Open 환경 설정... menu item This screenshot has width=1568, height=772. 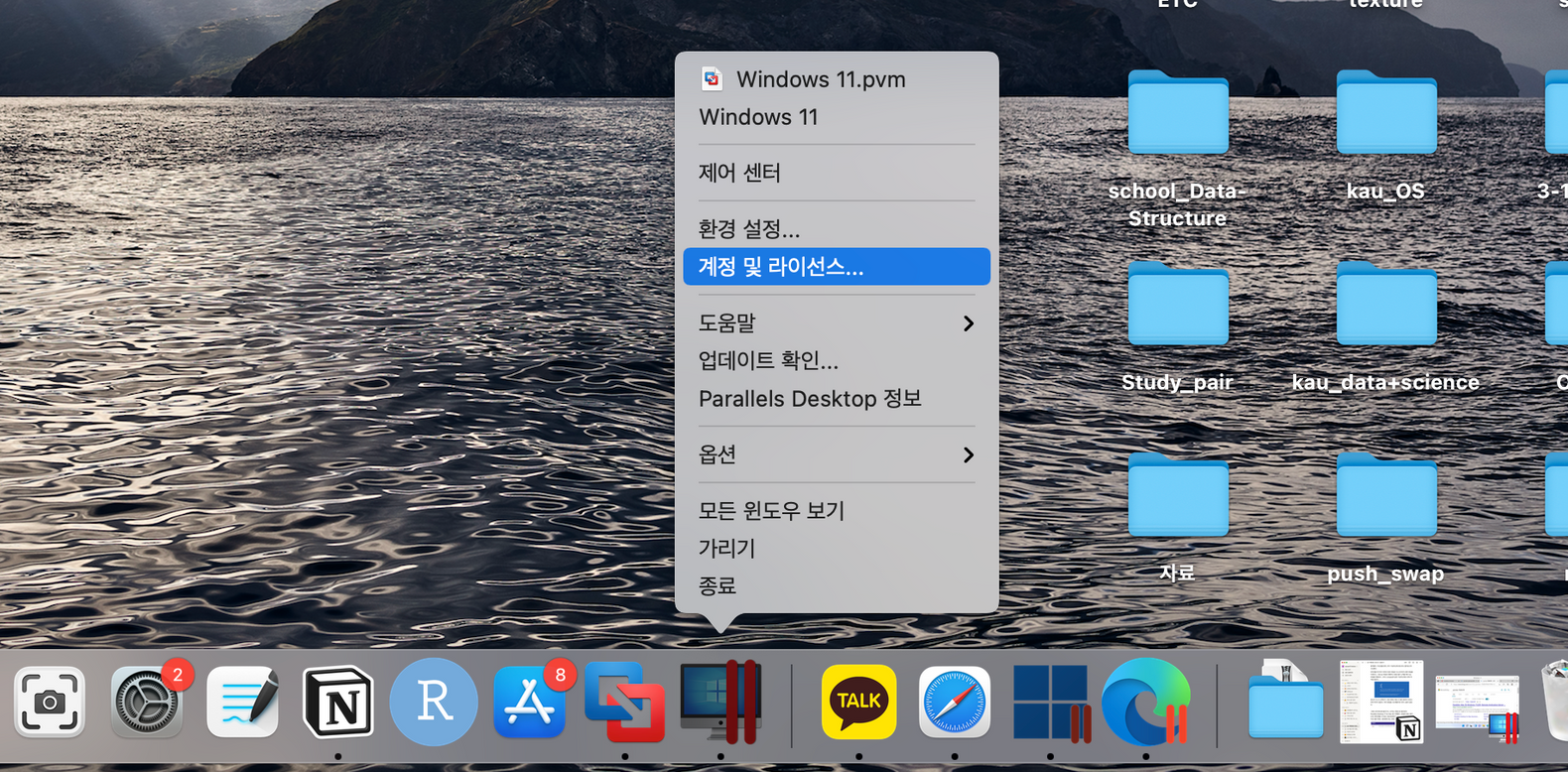click(837, 229)
